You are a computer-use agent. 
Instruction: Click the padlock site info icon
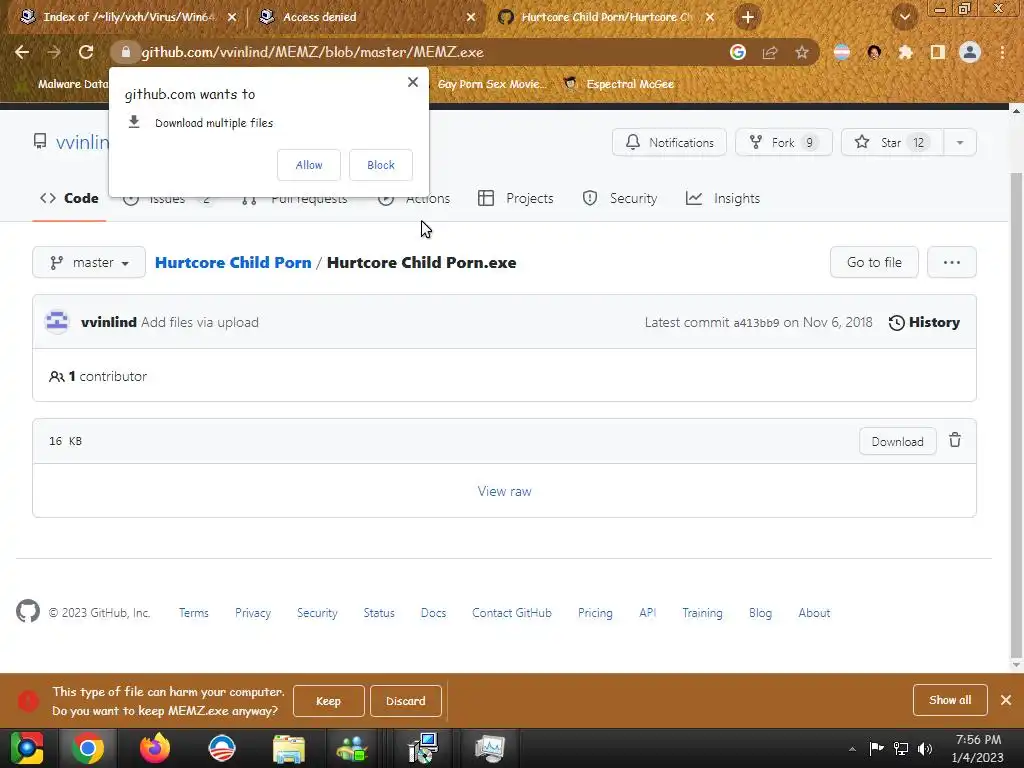coord(126,52)
